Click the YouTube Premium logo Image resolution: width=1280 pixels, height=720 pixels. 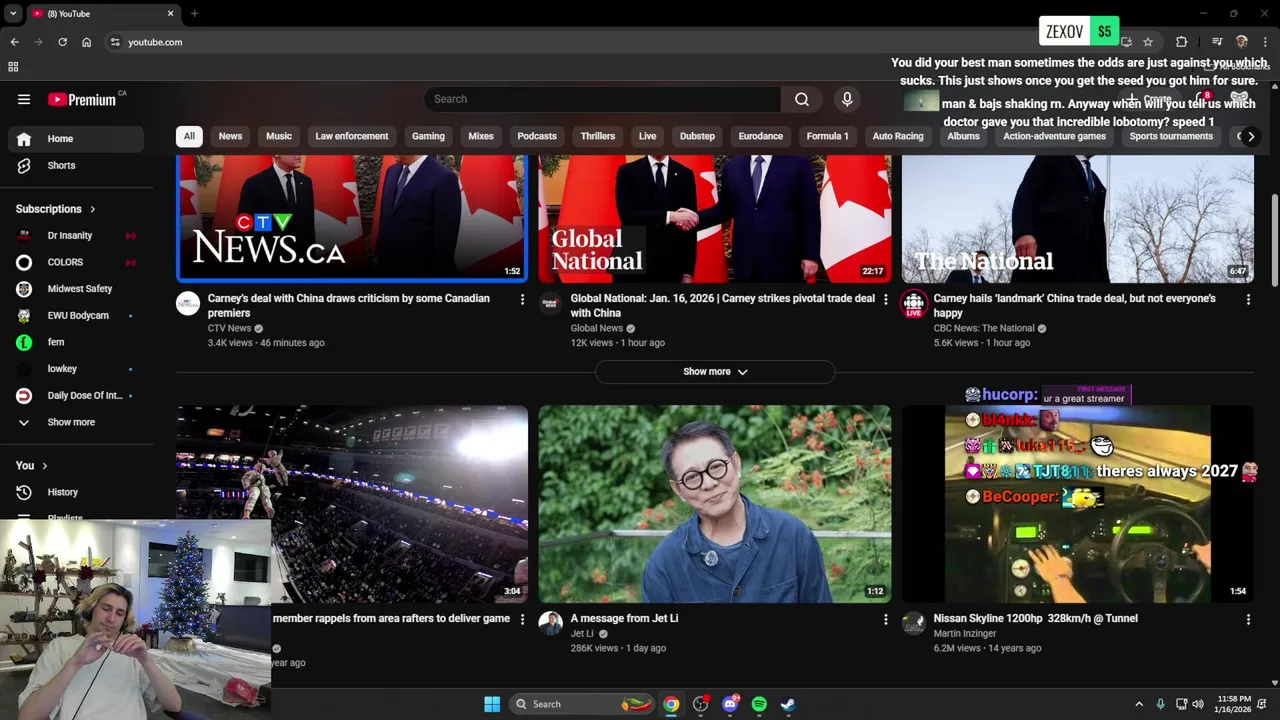pos(84,99)
